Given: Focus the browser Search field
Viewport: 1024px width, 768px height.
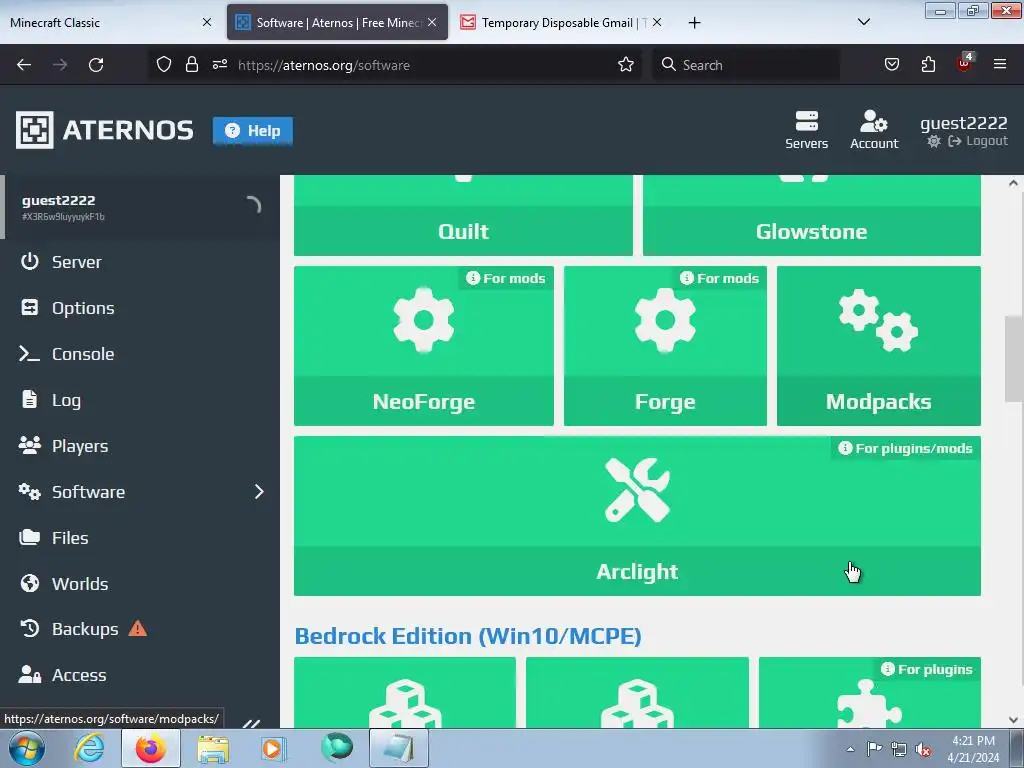Looking at the screenshot, I should (x=746, y=65).
